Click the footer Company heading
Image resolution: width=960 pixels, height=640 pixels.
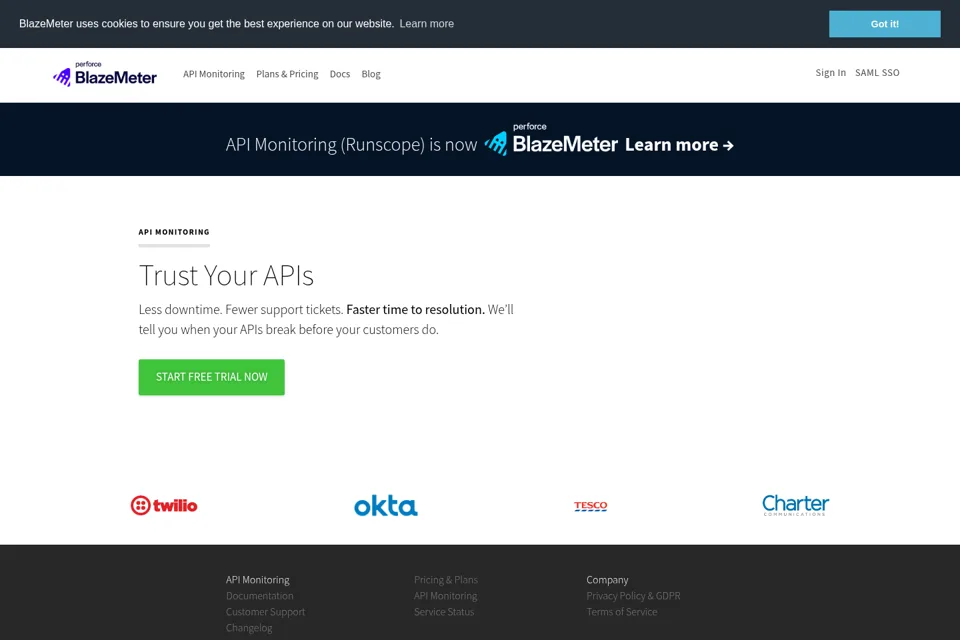click(607, 580)
